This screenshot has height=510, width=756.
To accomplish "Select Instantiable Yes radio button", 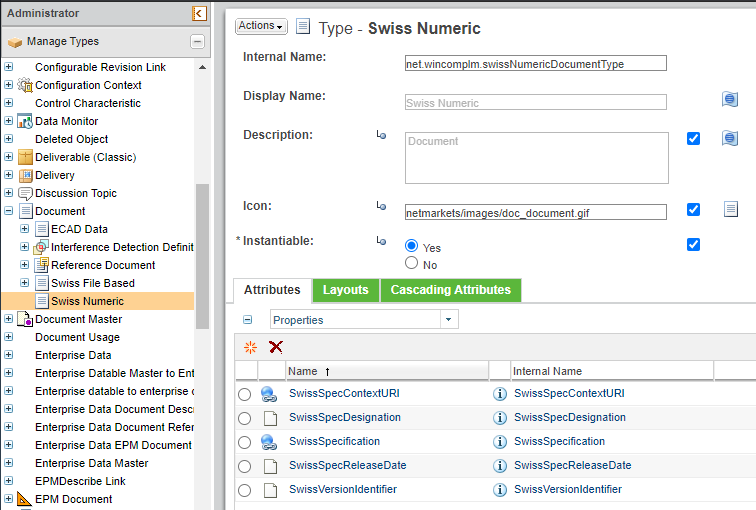I will pyautogui.click(x=411, y=246).
